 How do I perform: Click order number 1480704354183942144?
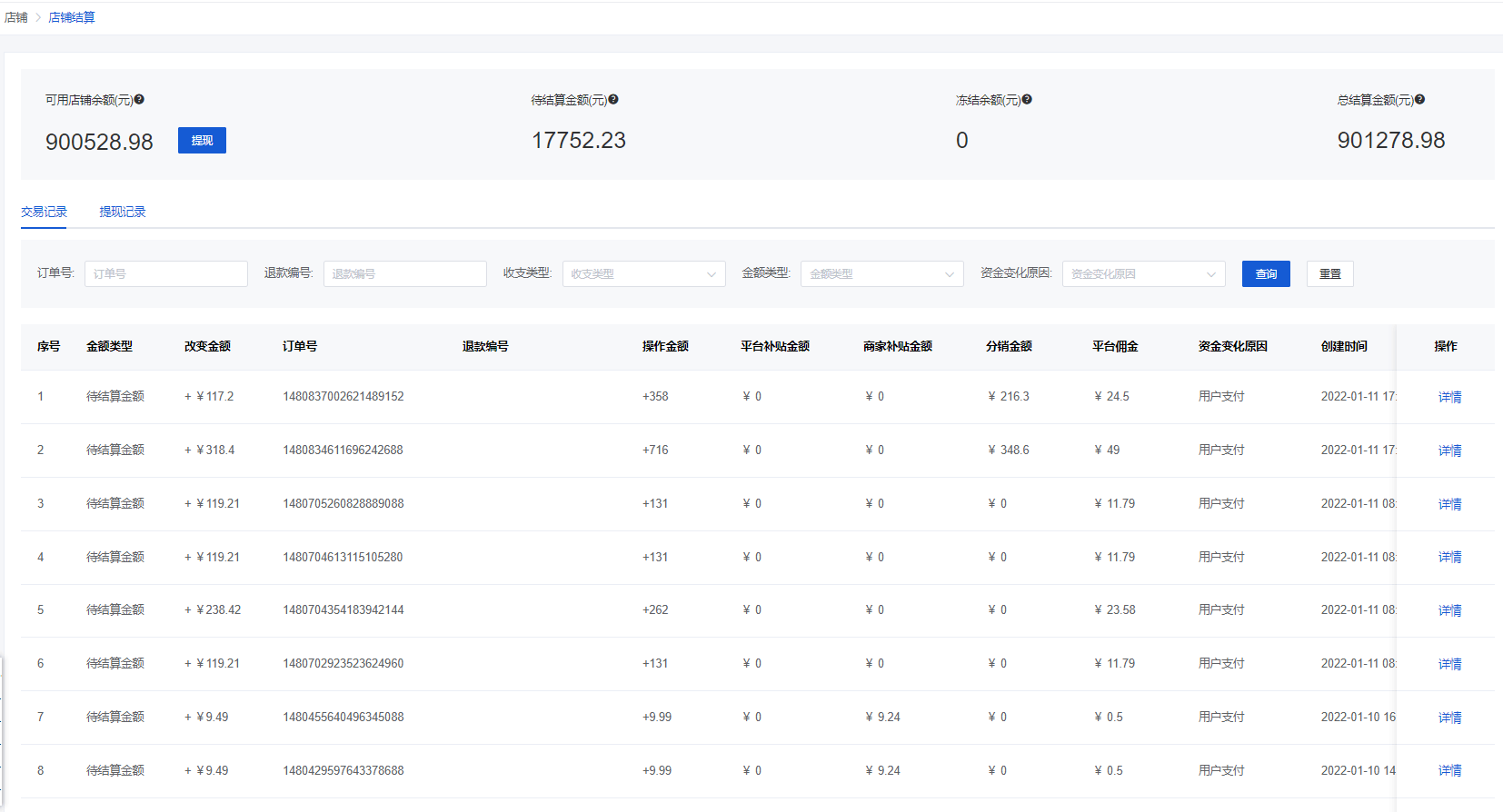(x=343, y=609)
